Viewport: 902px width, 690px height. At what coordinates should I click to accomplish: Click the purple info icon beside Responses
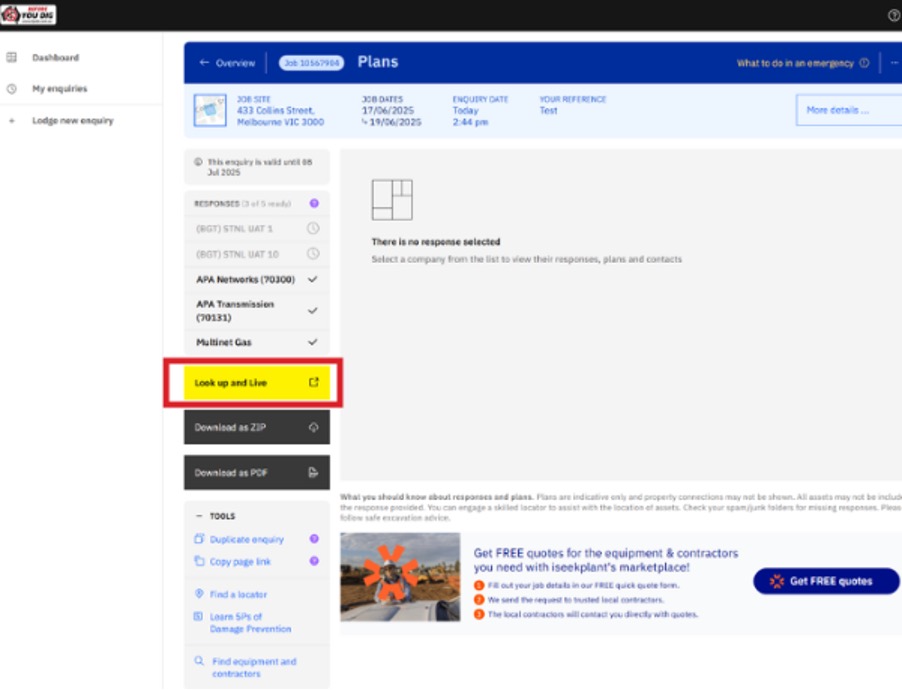point(314,203)
